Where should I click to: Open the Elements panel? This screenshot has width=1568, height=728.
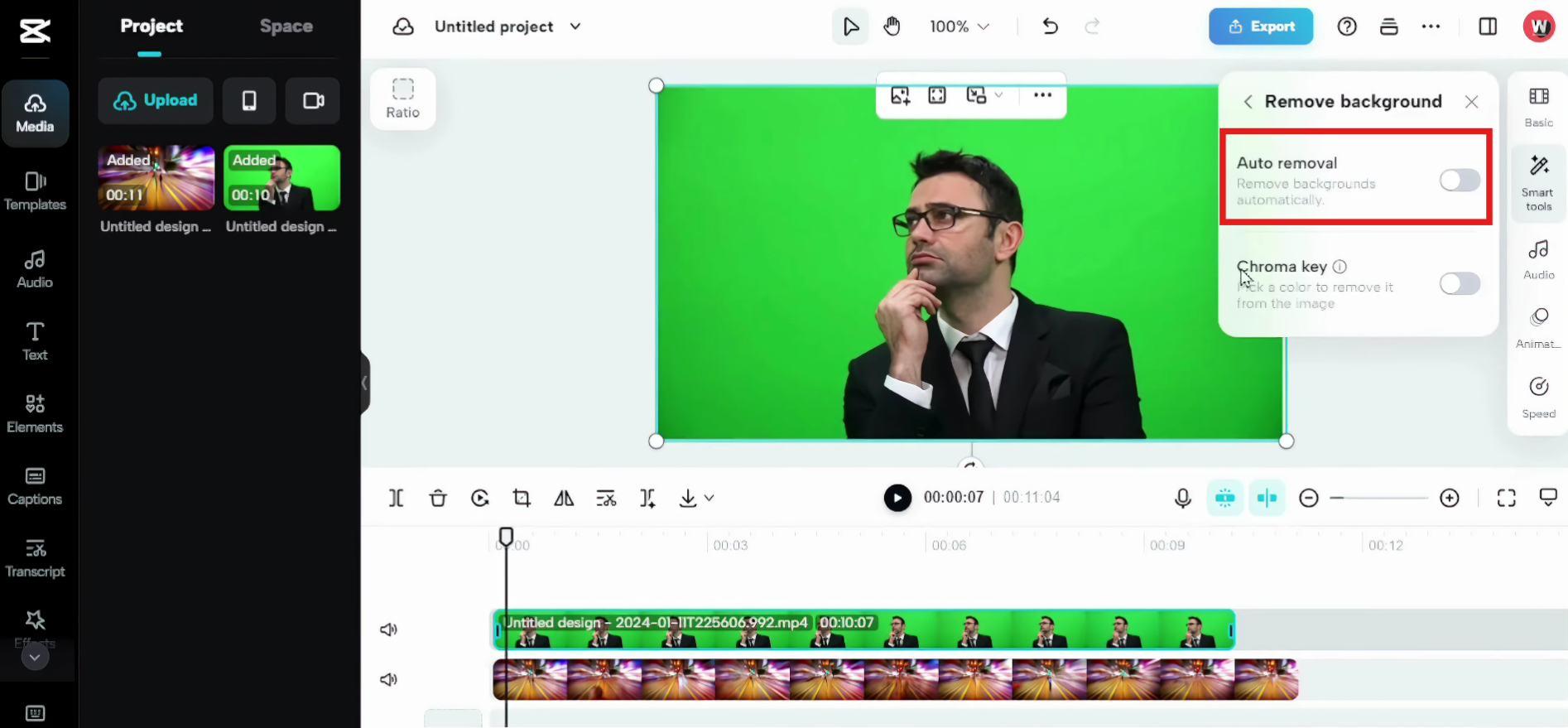pos(35,413)
